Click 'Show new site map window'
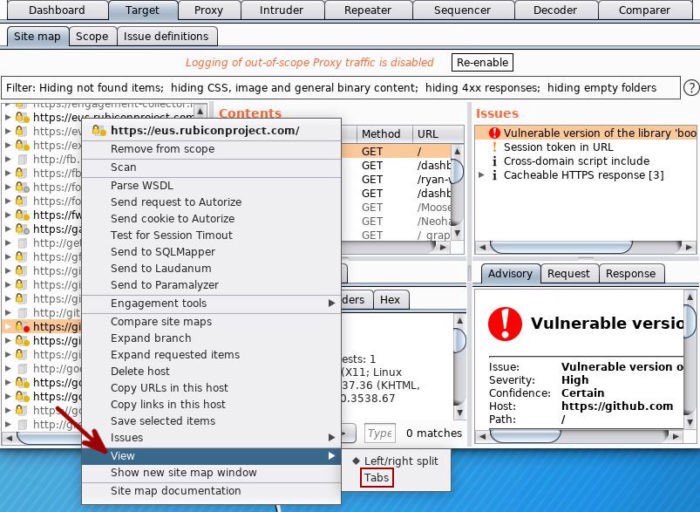The image size is (700, 512). (212, 472)
